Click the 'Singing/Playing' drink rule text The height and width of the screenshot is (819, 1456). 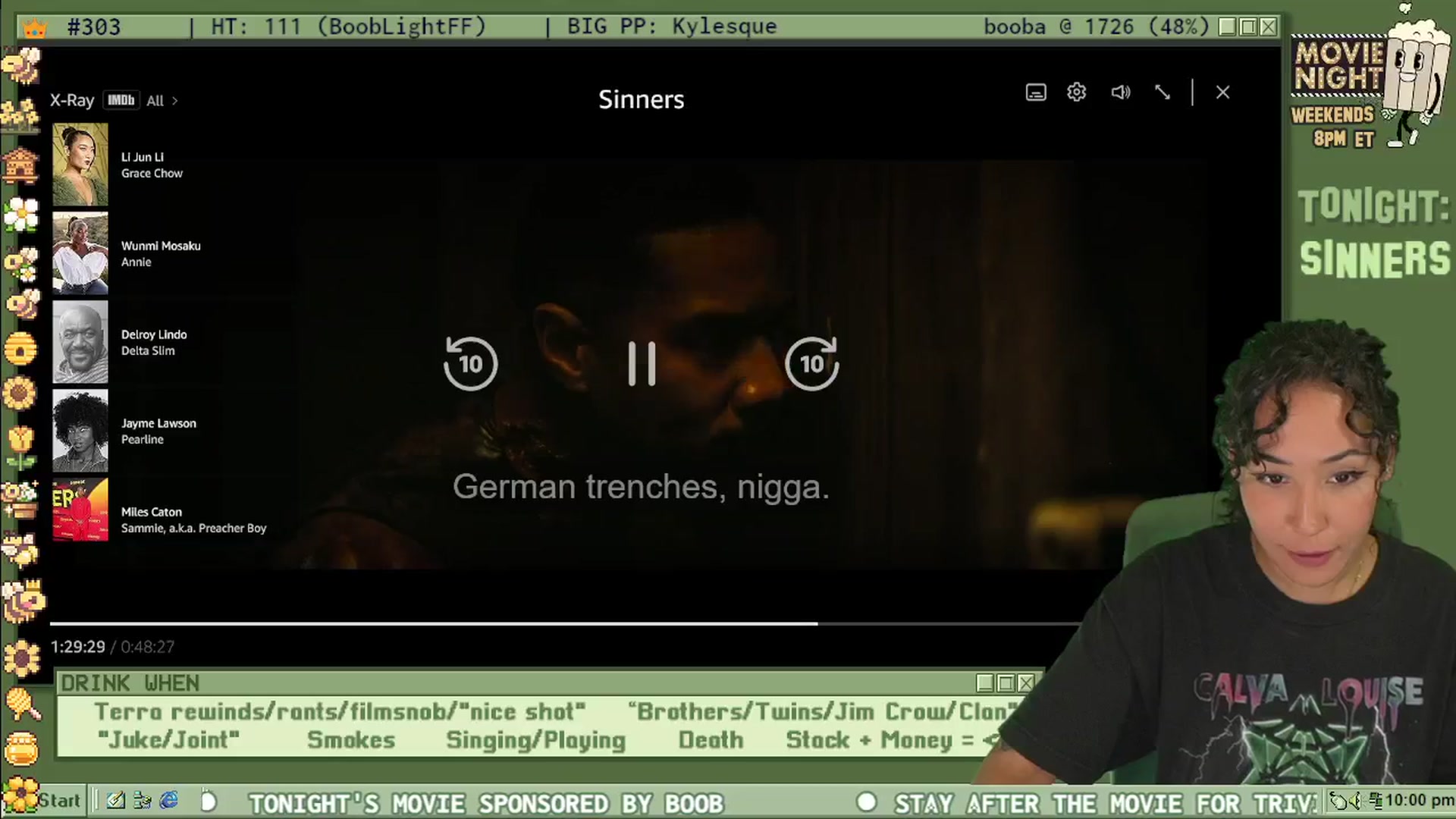pyautogui.click(x=536, y=741)
